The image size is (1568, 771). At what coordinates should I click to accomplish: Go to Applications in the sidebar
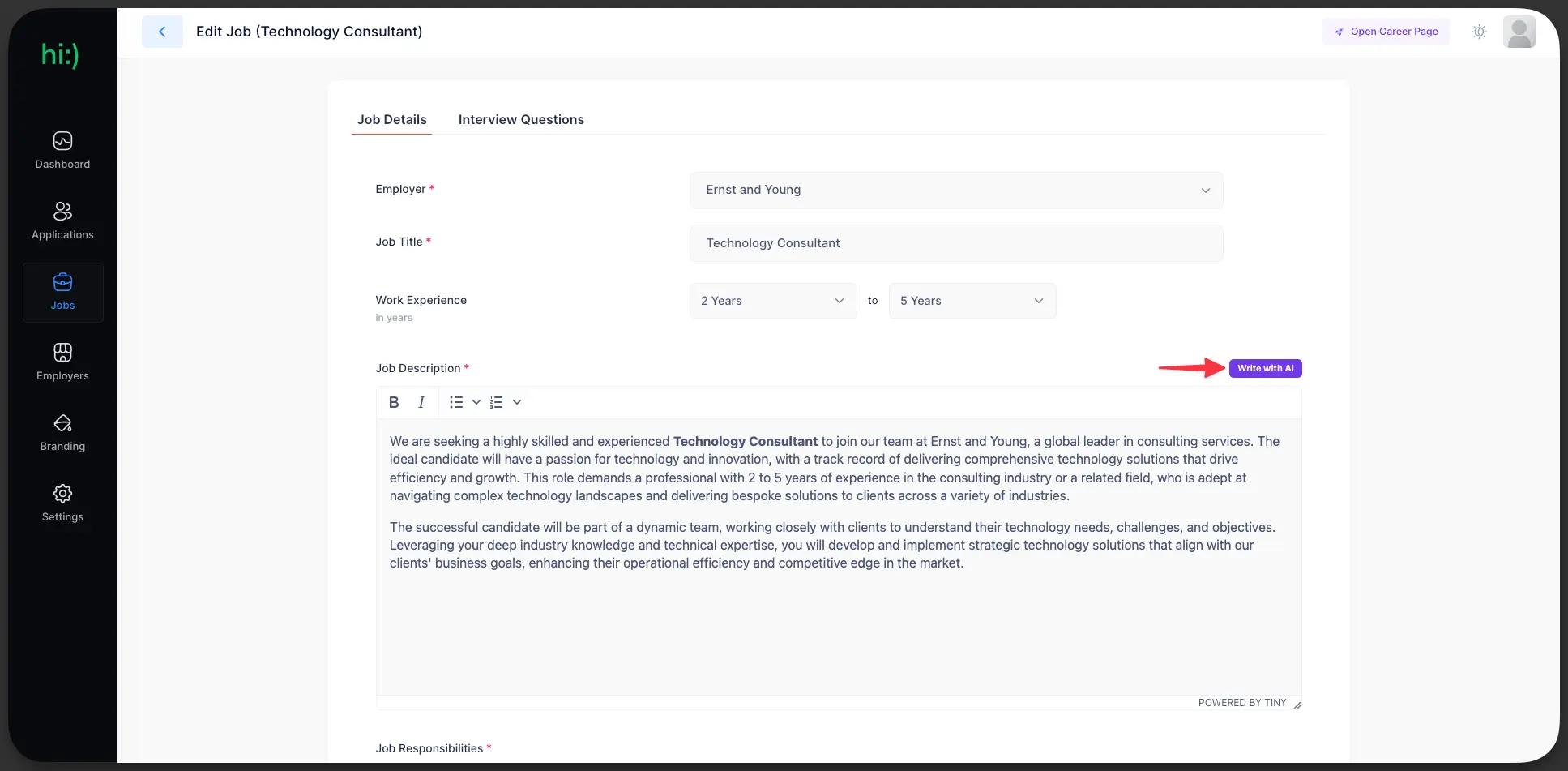pyautogui.click(x=62, y=221)
